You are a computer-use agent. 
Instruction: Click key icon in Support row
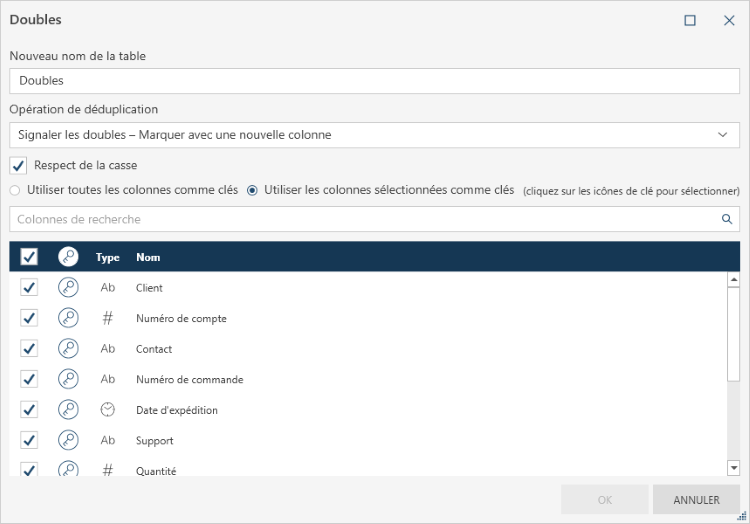[x=68, y=440]
